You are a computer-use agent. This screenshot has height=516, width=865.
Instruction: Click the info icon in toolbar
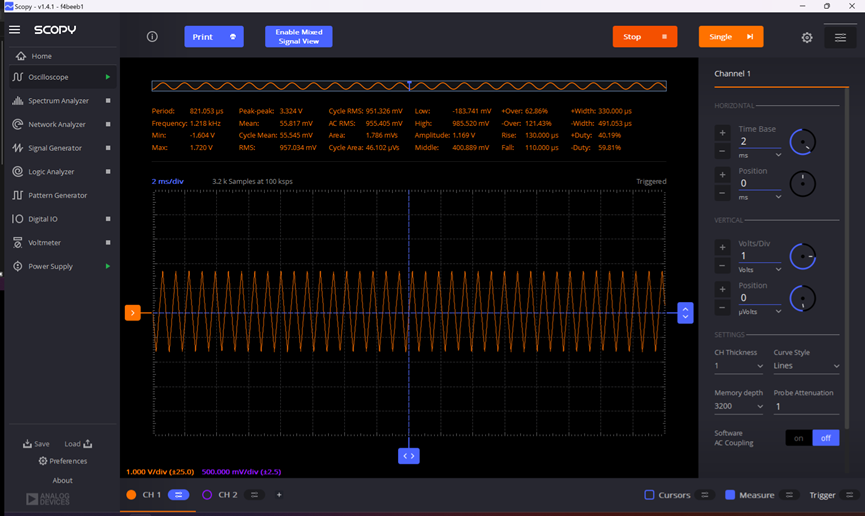pyautogui.click(x=152, y=37)
